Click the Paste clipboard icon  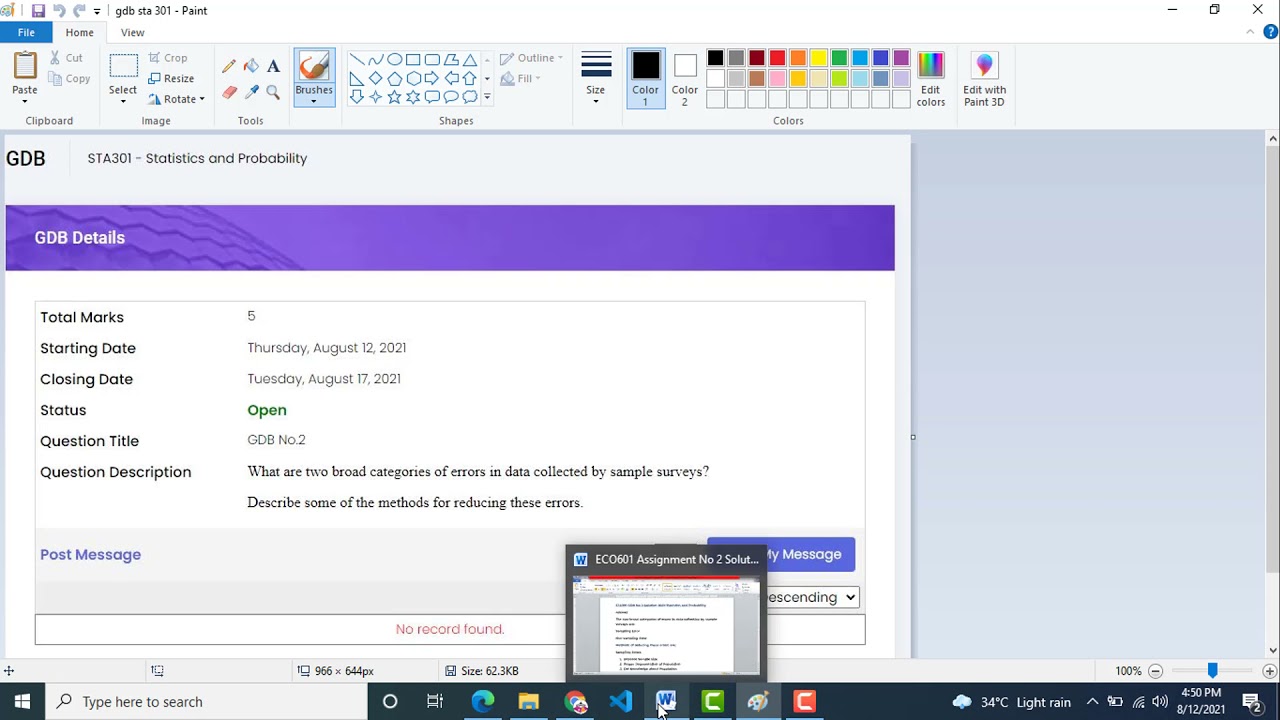click(x=25, y=65)
